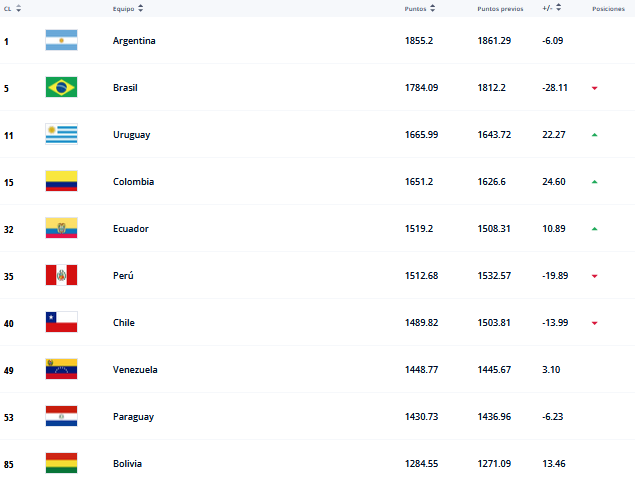Sort by the +/- change column
This screenshot has width=635, height=481.
552,8
